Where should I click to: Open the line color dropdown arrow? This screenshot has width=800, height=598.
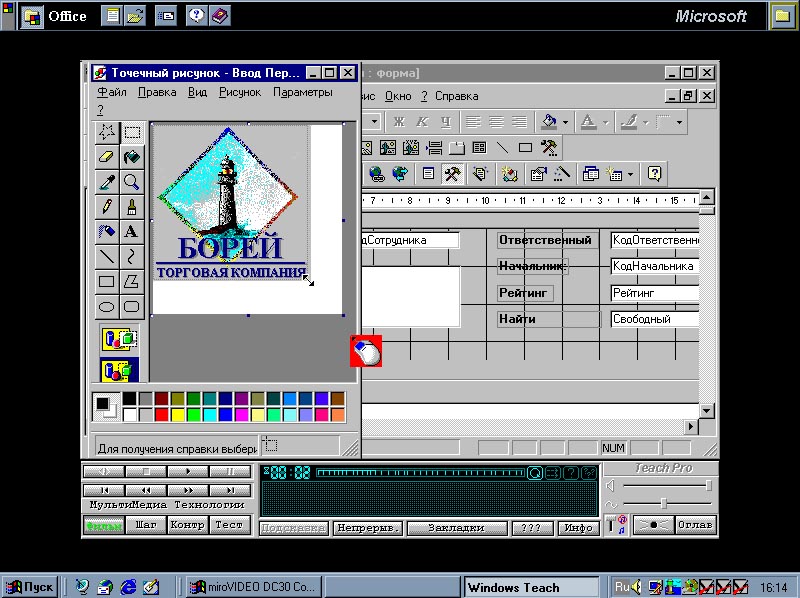pyautogui.click(x=645, y=122)
